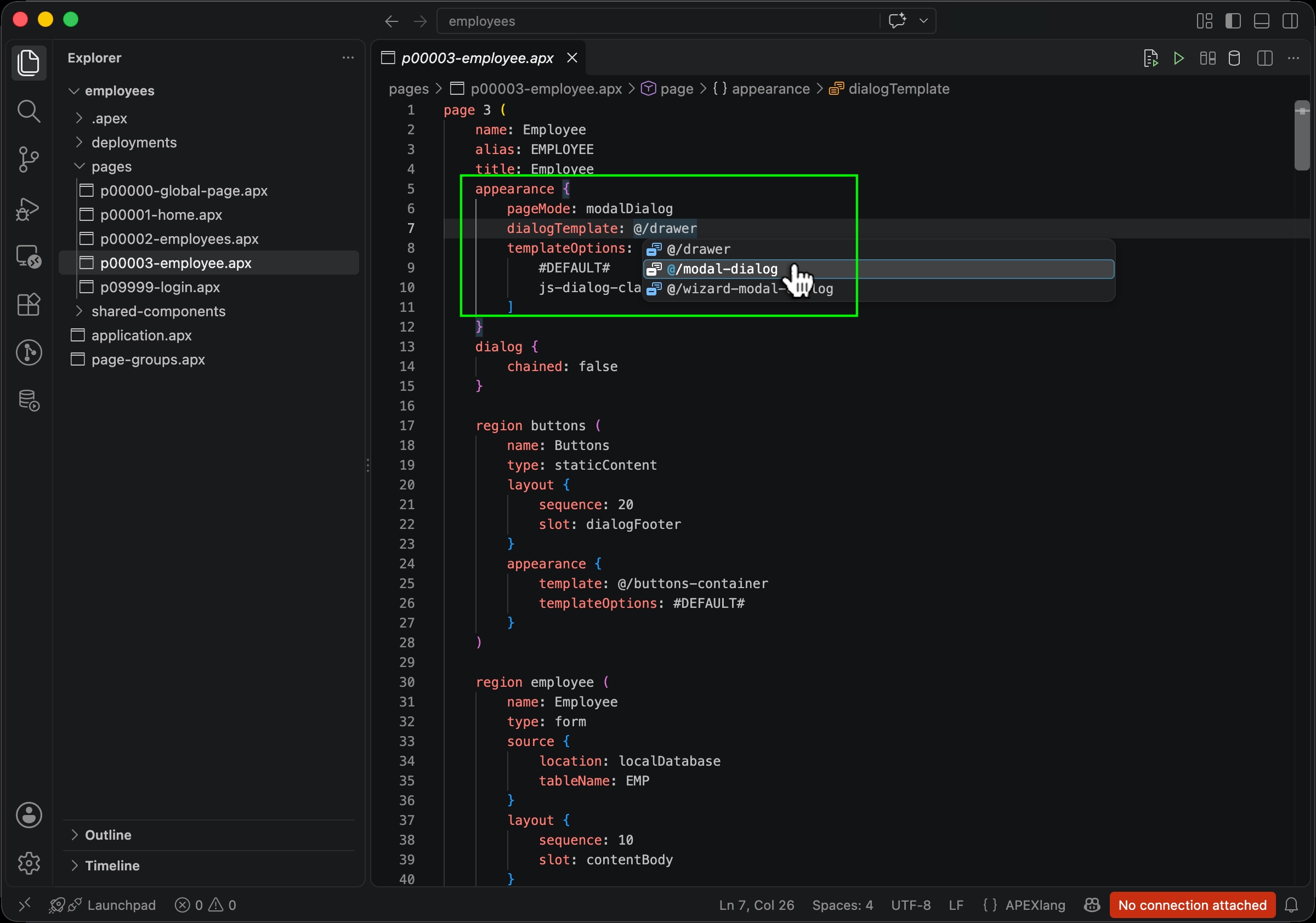The width and height of the screenshot is (1316, 923).
Task: Click the database cylinder icon in editor toolbar
Action: click(x=1235, y=58)
